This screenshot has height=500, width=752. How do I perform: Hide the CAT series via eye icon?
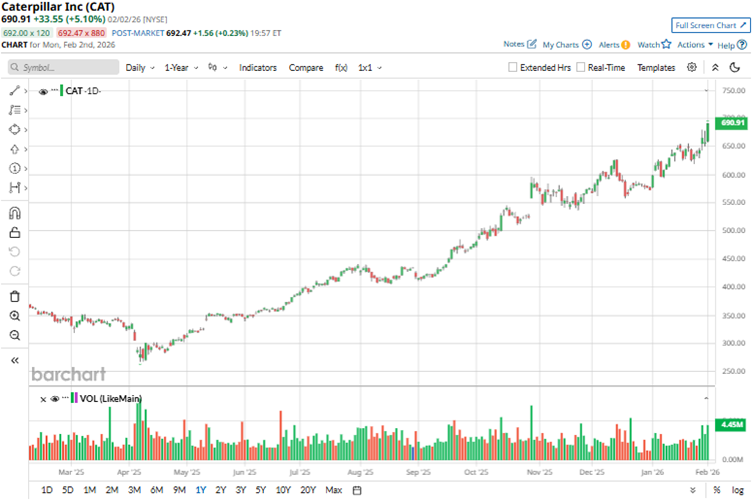[43, 91]
